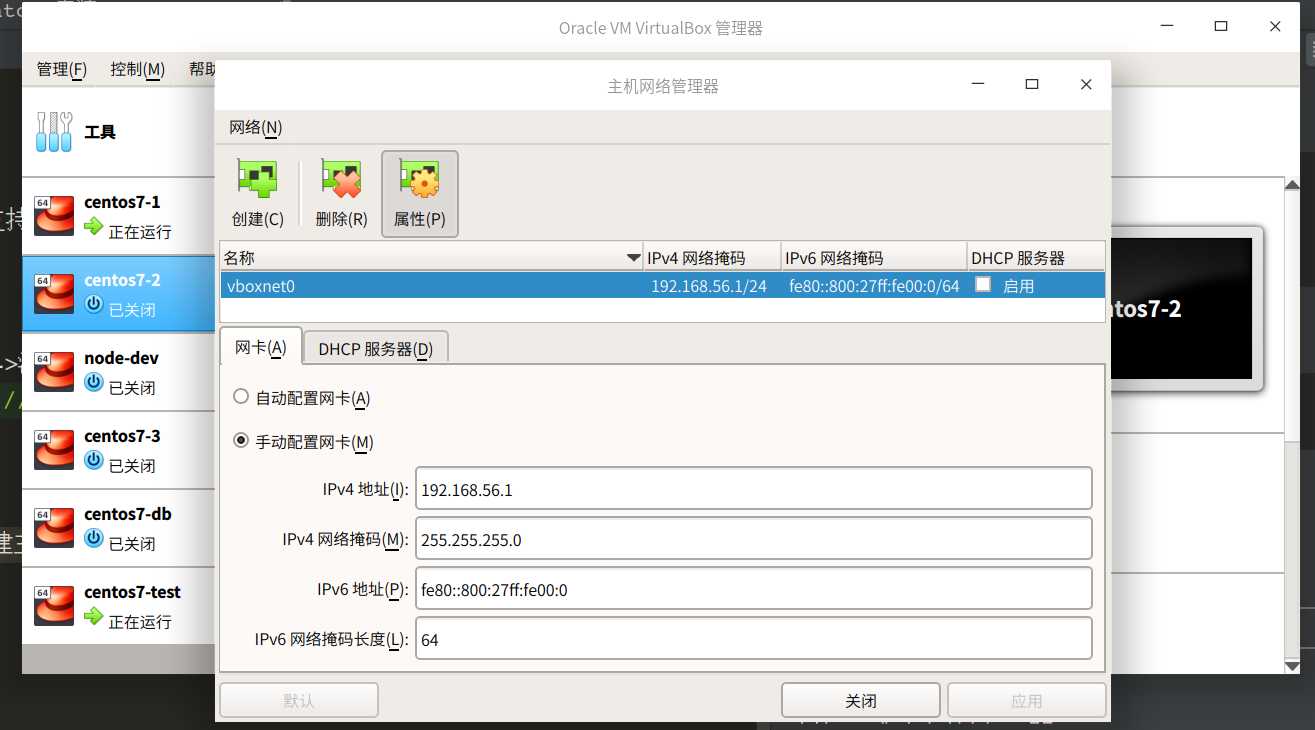Open the Manage (管理) menu in VirtualBox

click(x=62, y=69)
